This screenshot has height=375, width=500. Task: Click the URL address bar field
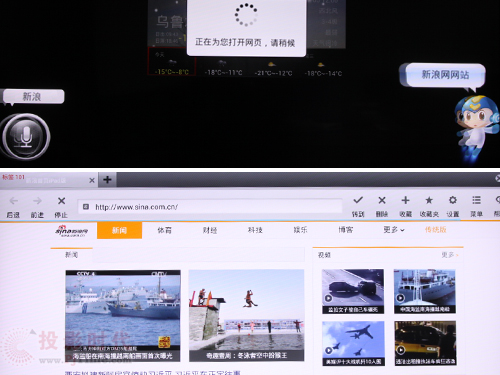click(x=210, y=207)
